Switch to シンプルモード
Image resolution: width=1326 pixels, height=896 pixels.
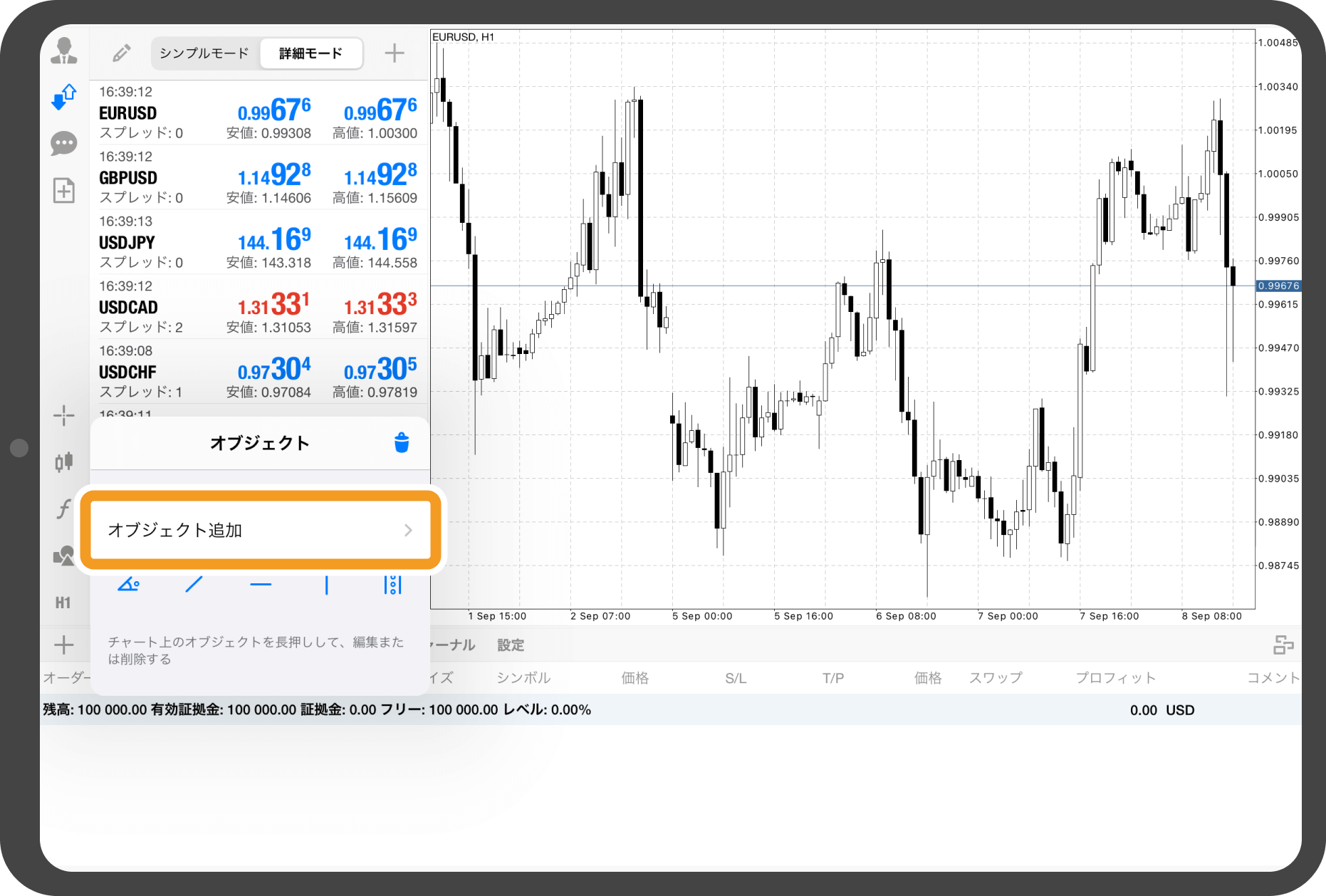tap(204, 53)
